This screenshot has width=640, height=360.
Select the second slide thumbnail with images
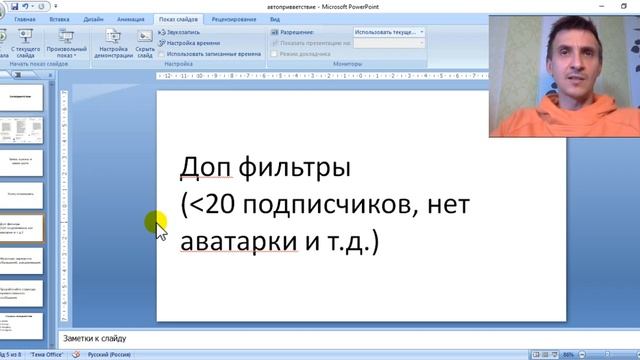tap(21, 130)
